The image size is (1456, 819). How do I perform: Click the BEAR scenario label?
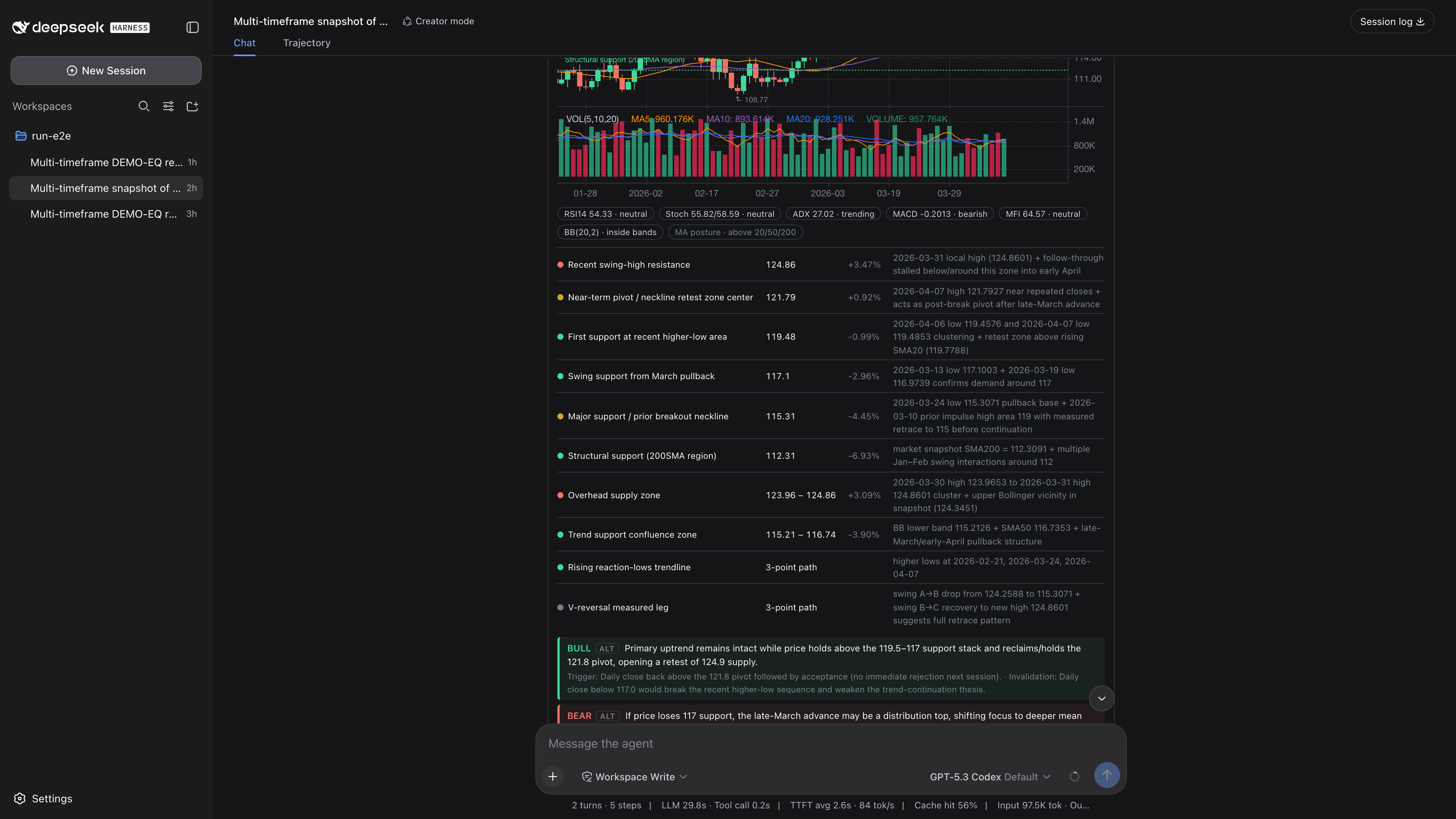pos(579,715)
